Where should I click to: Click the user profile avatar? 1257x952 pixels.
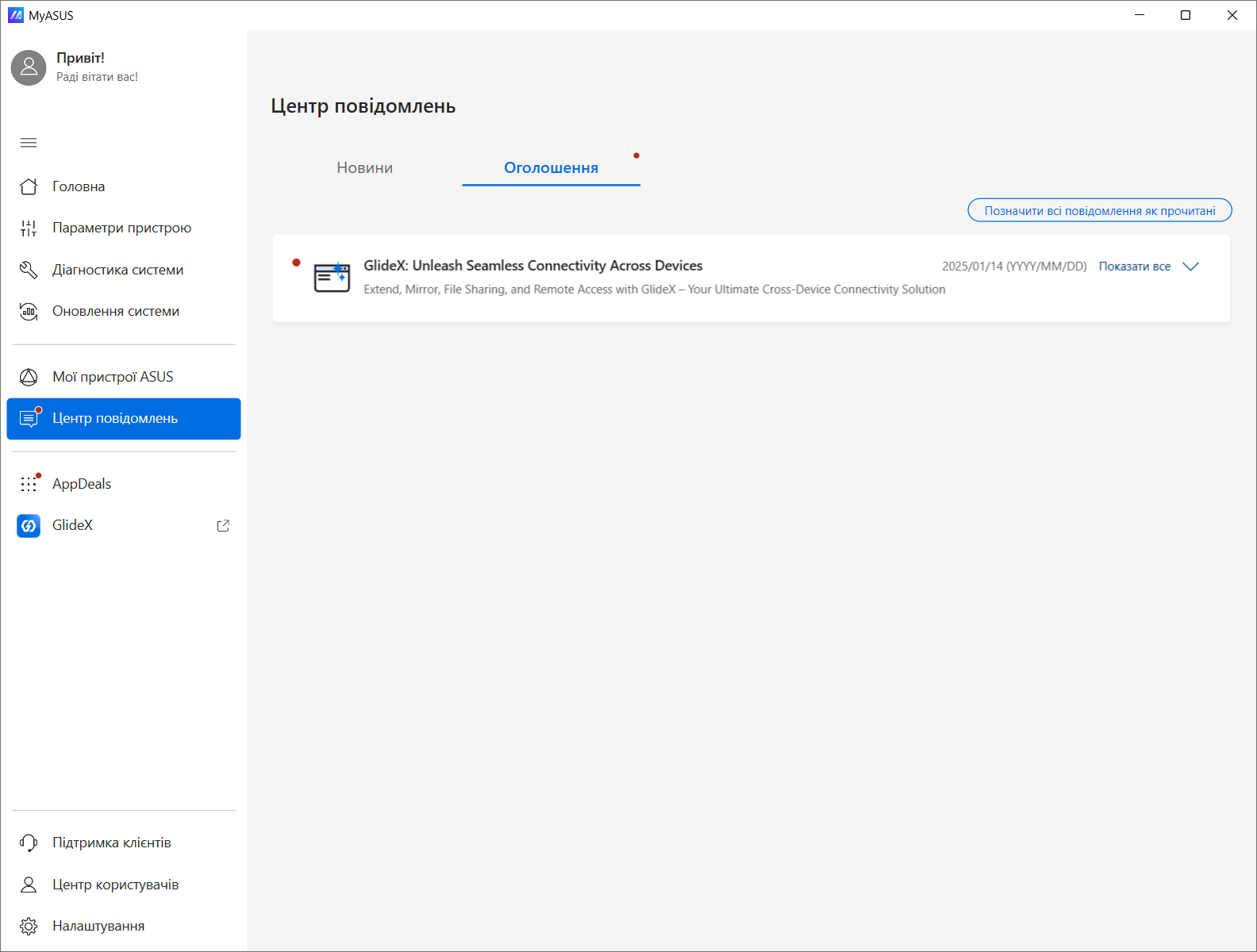coord(29,68)
